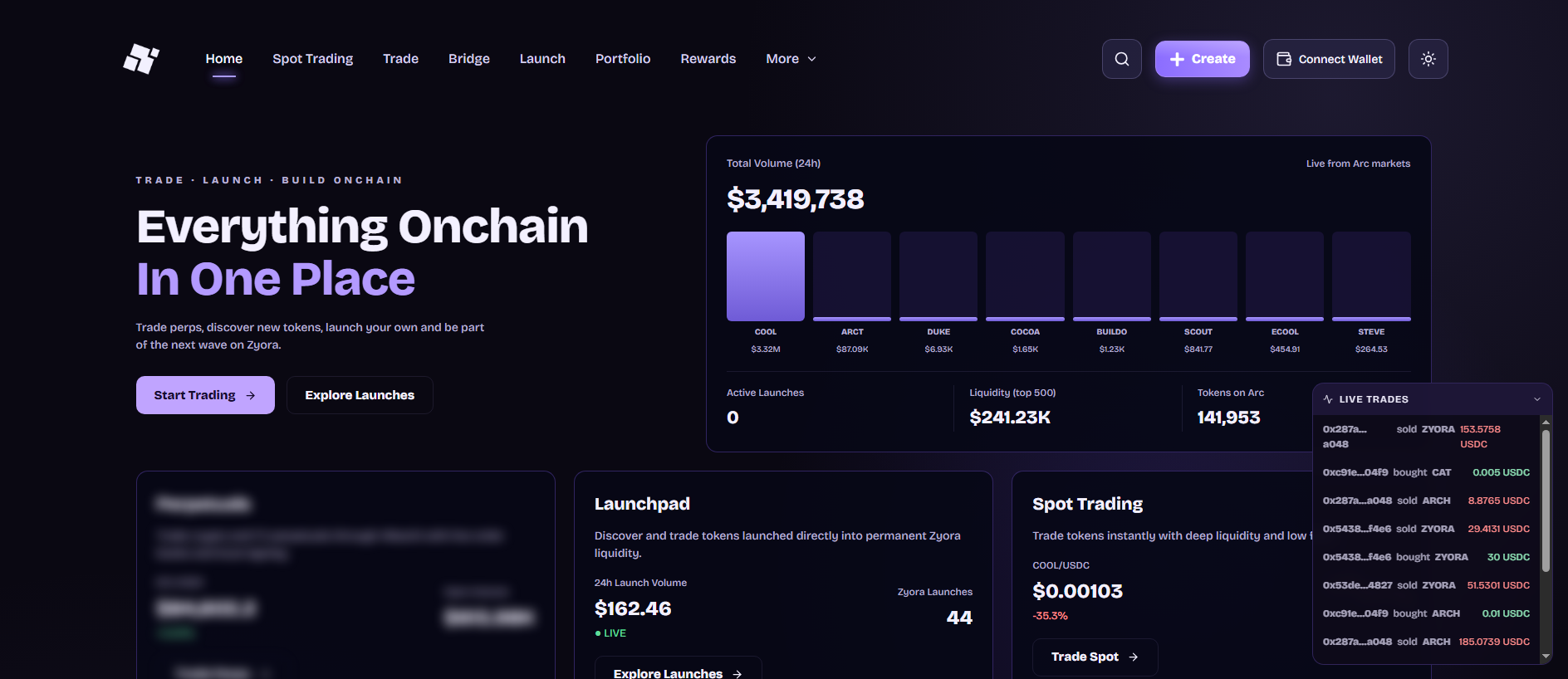Viewport: 1568px width, 679px height.
Task: Select the BUILDO volume bar
Action: pyautogui.click(x=1112, y=276)
